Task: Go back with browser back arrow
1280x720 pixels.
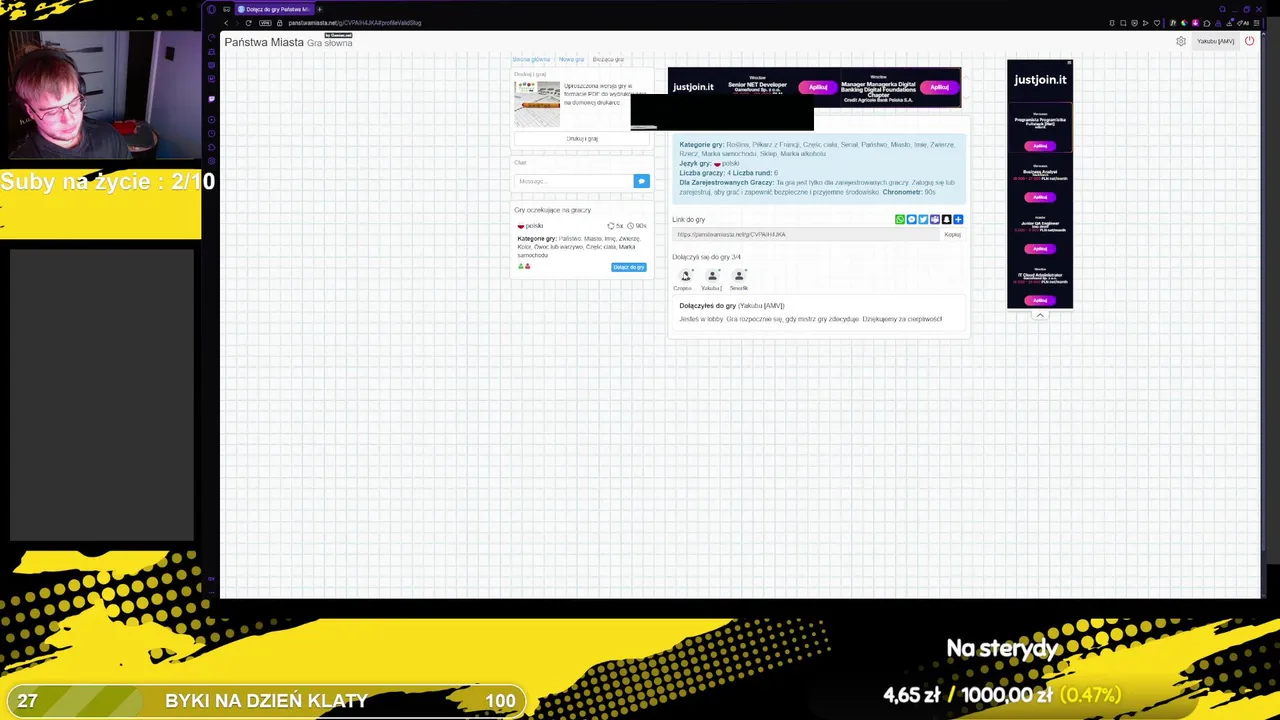Action: (226, 23)
